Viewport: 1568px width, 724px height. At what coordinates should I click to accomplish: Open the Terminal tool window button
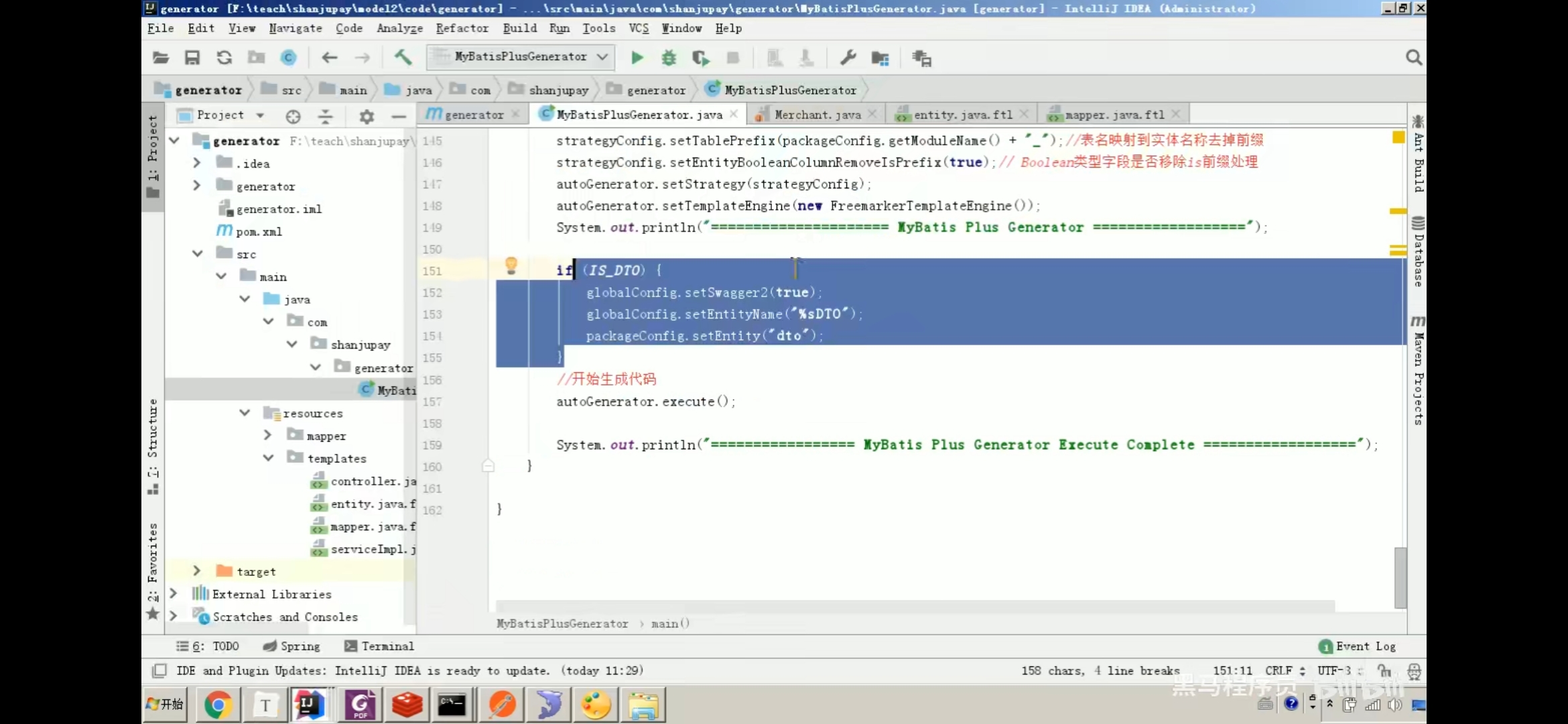[379, 646]
